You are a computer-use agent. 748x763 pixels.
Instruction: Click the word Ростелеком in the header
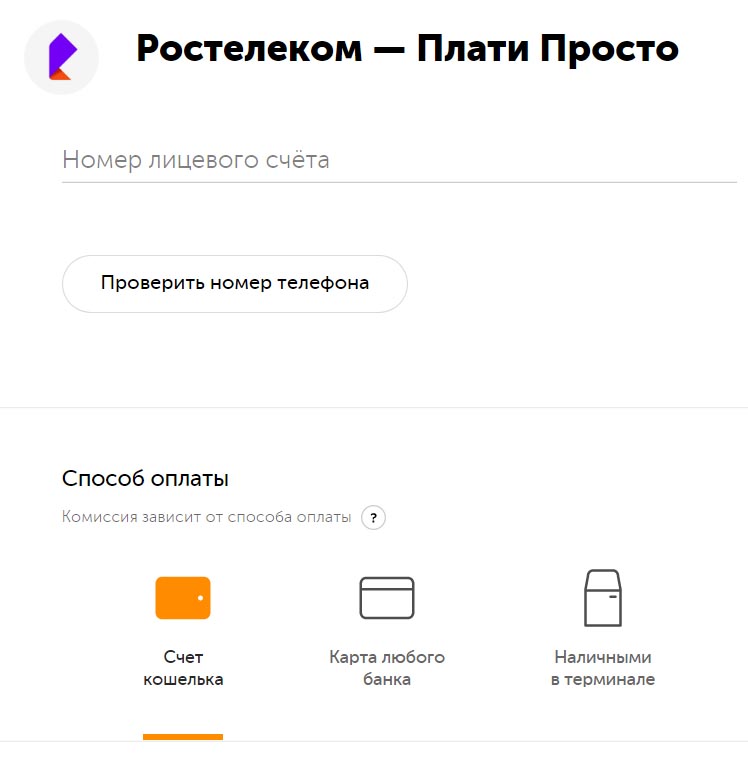point(249,49)
